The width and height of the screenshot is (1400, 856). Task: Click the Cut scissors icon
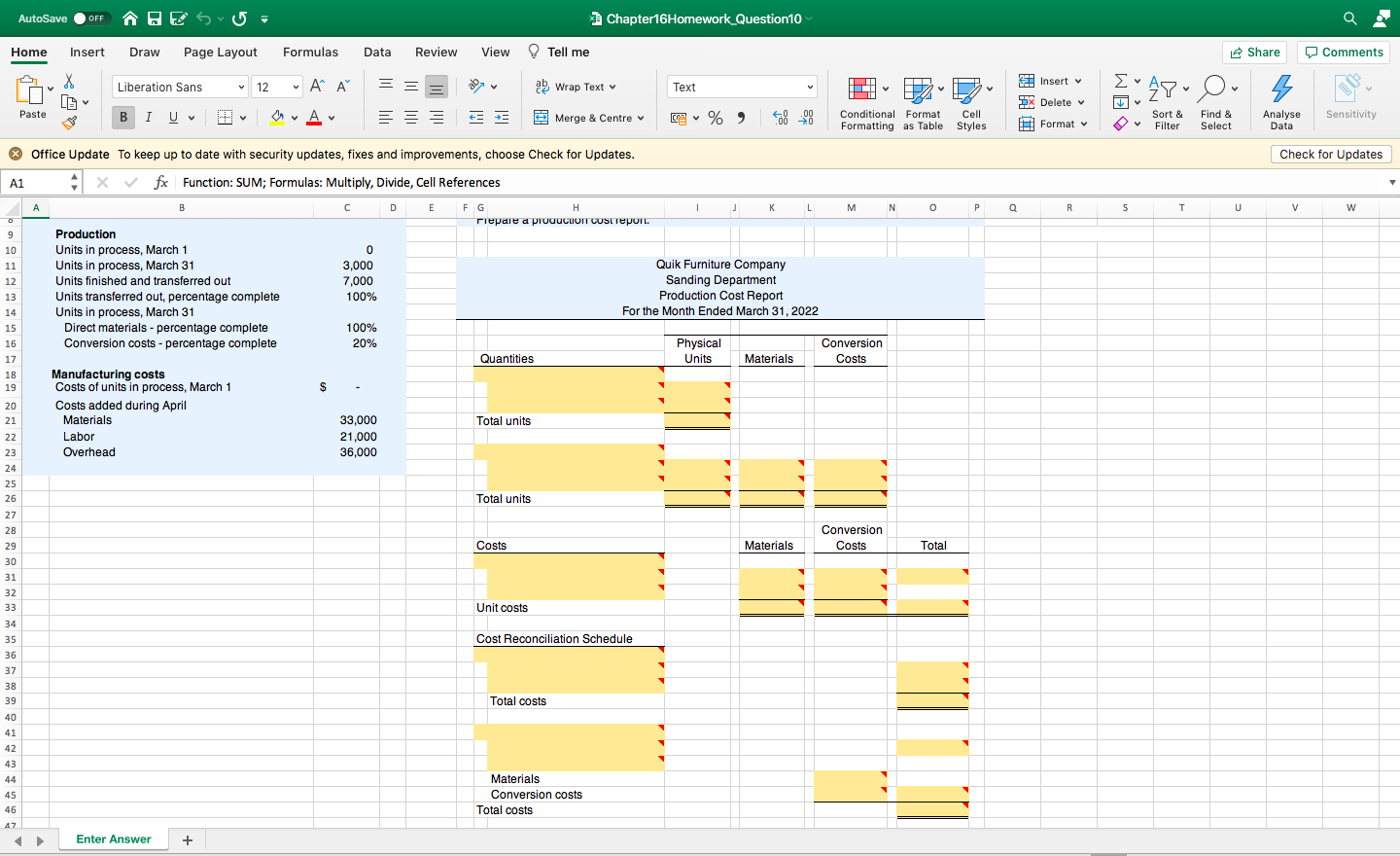[x=69, y=82]
